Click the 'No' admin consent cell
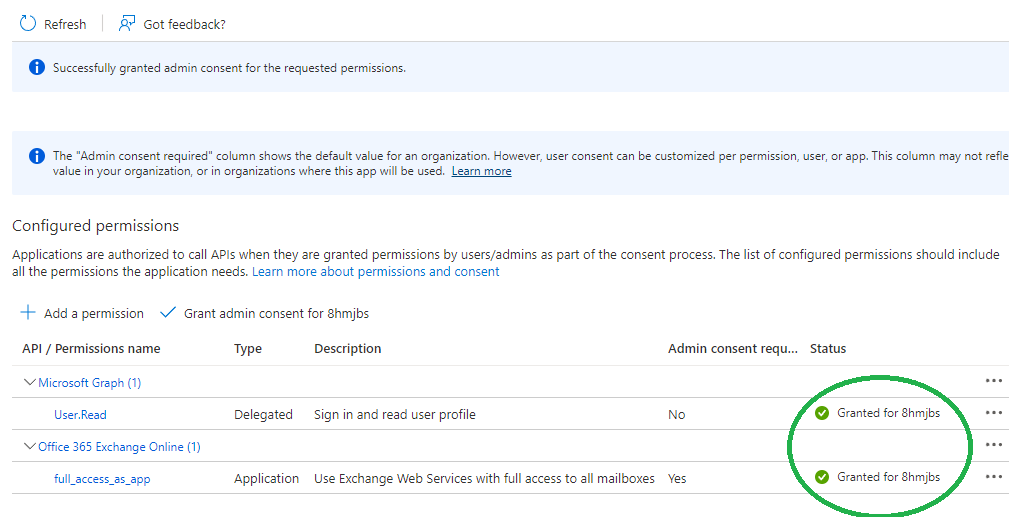 tap(676, 415)
